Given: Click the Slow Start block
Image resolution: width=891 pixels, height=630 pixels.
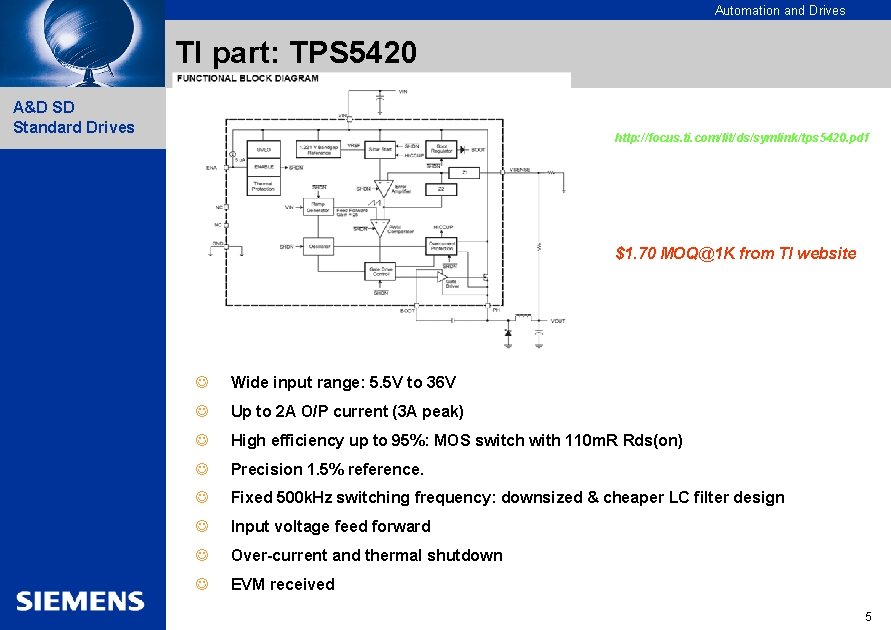Looking at the screenshot, I should coord(380,149).
